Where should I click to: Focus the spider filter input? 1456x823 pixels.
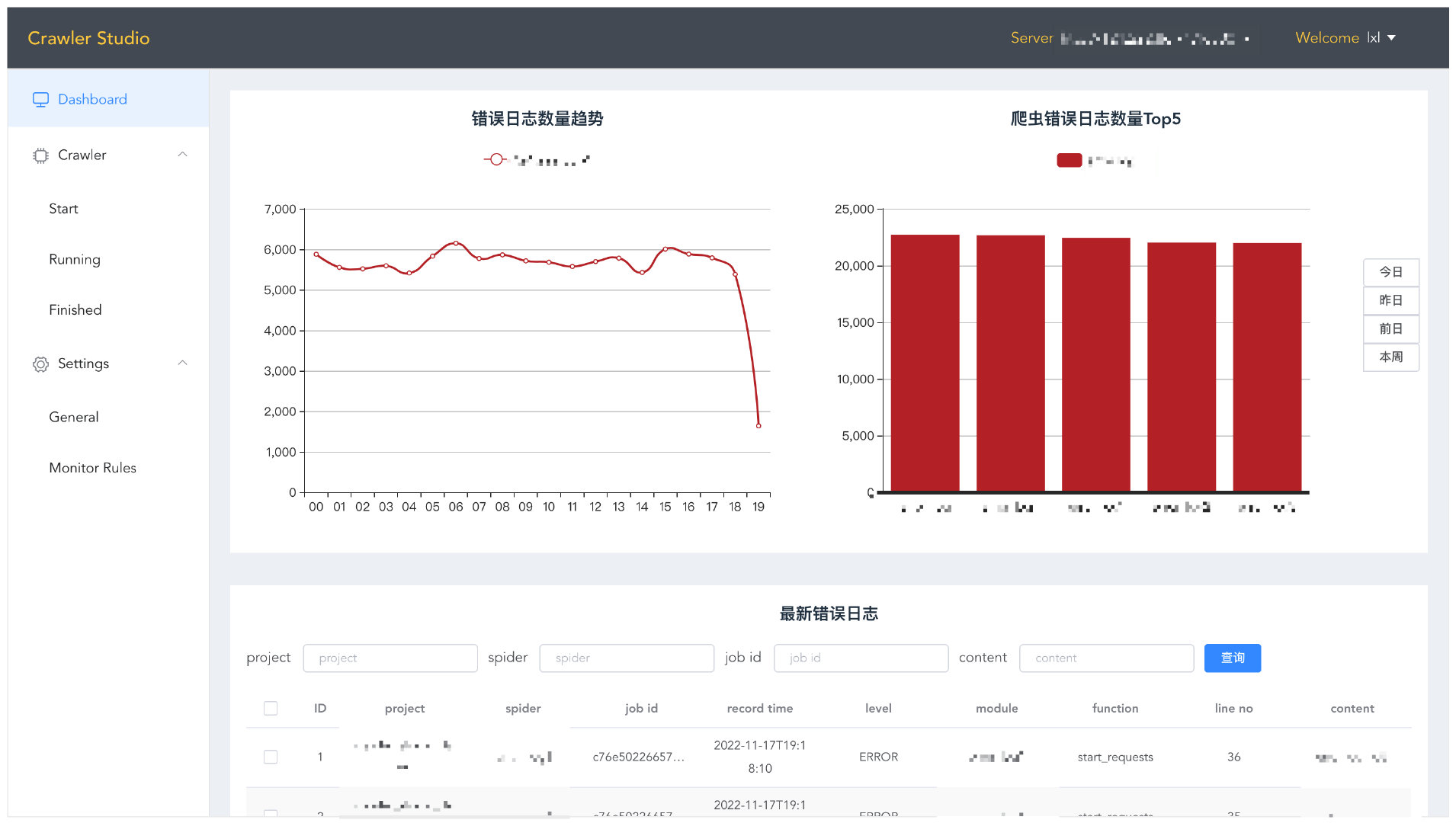pyautogui.click(x=627, y=658)
